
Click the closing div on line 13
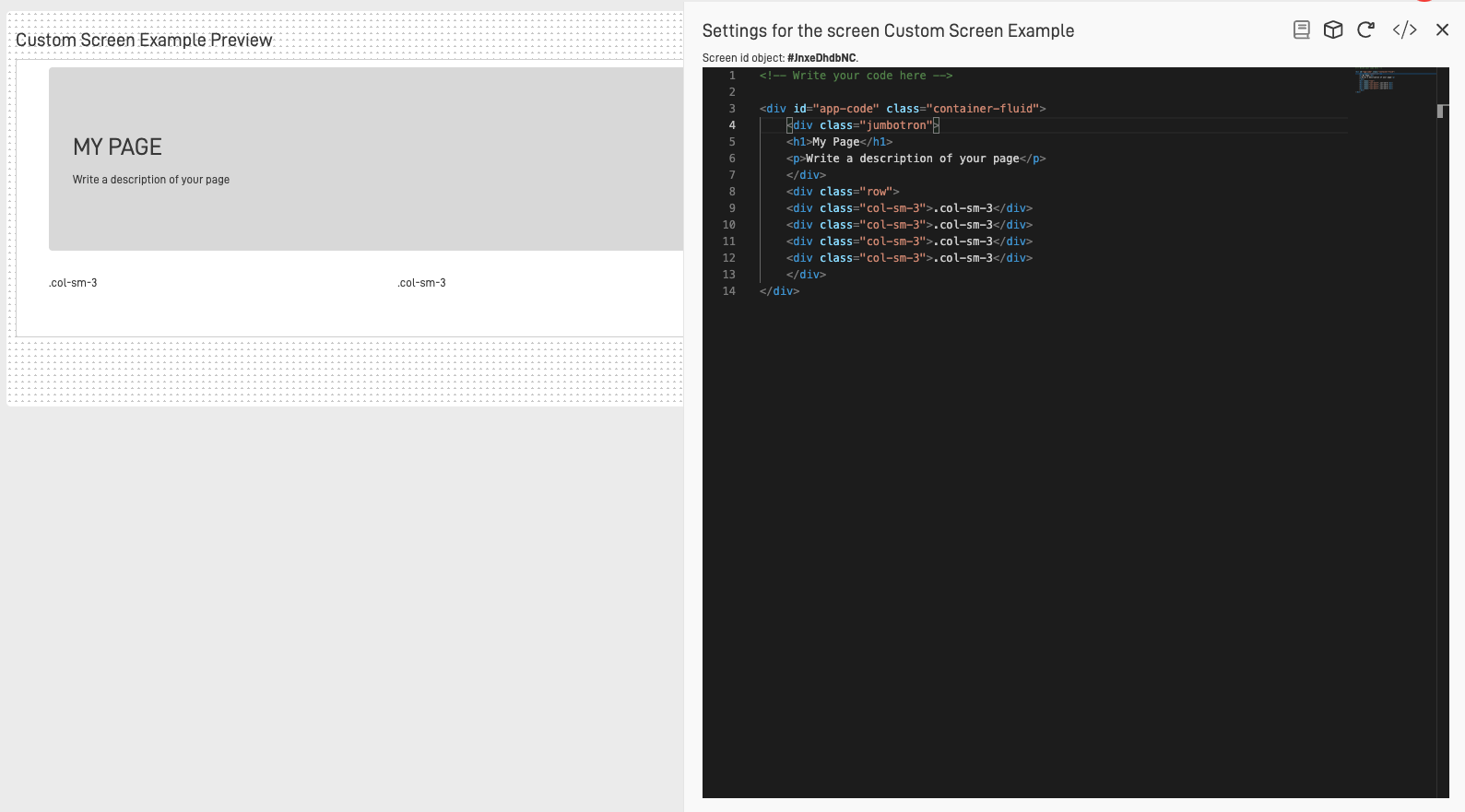pyautogui.click(x=806, y=275)
